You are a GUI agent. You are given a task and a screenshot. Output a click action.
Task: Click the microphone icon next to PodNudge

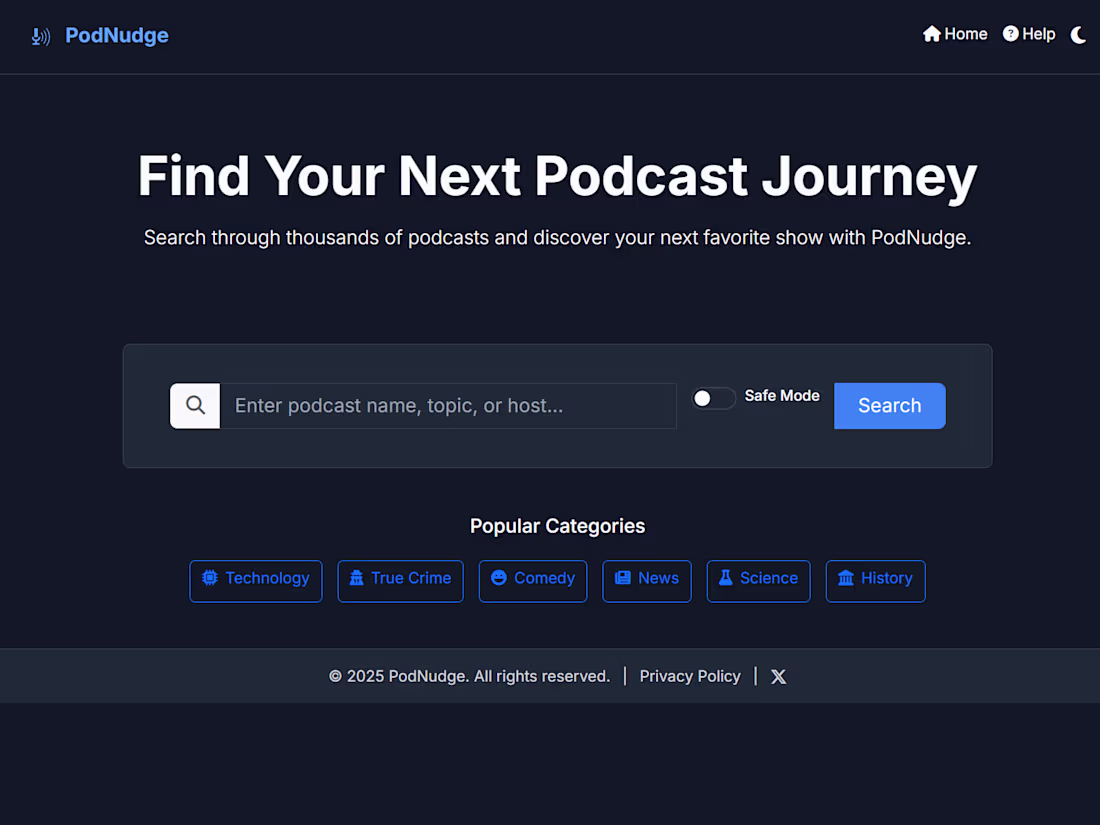pos(40,36)
